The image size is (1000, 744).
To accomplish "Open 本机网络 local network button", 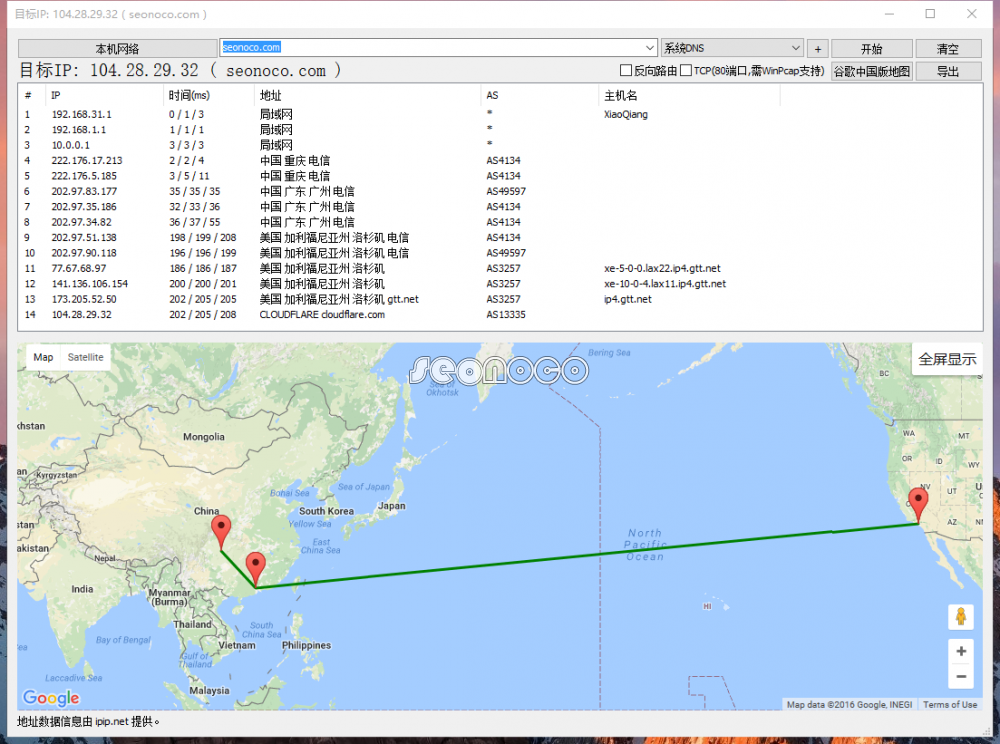I will pos(118,49).
